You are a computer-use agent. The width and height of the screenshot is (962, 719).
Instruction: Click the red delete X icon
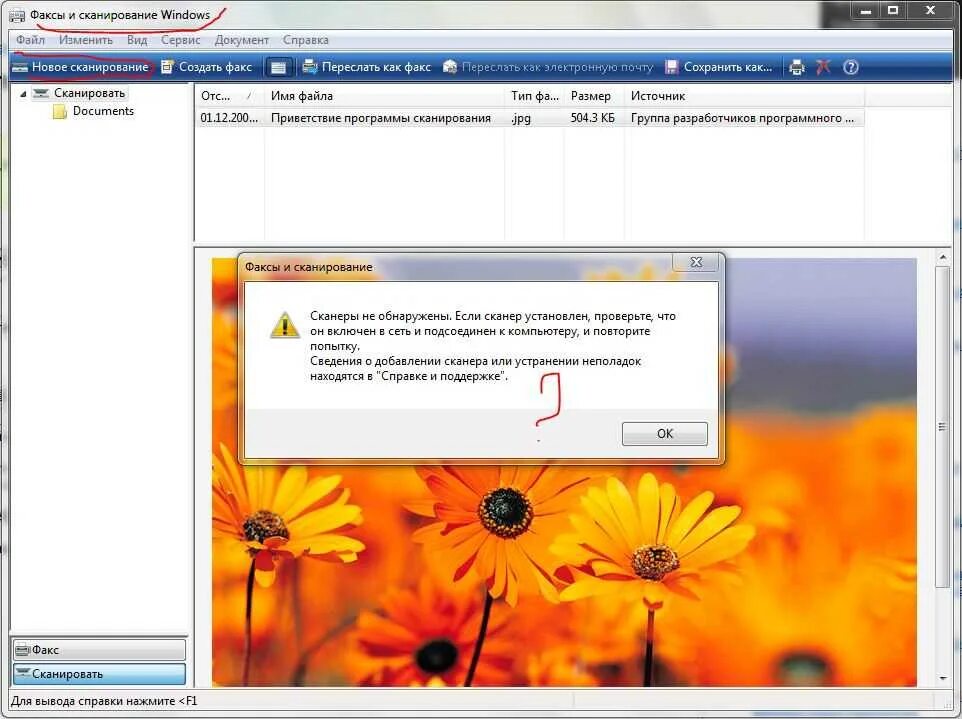tap(823, 67)
